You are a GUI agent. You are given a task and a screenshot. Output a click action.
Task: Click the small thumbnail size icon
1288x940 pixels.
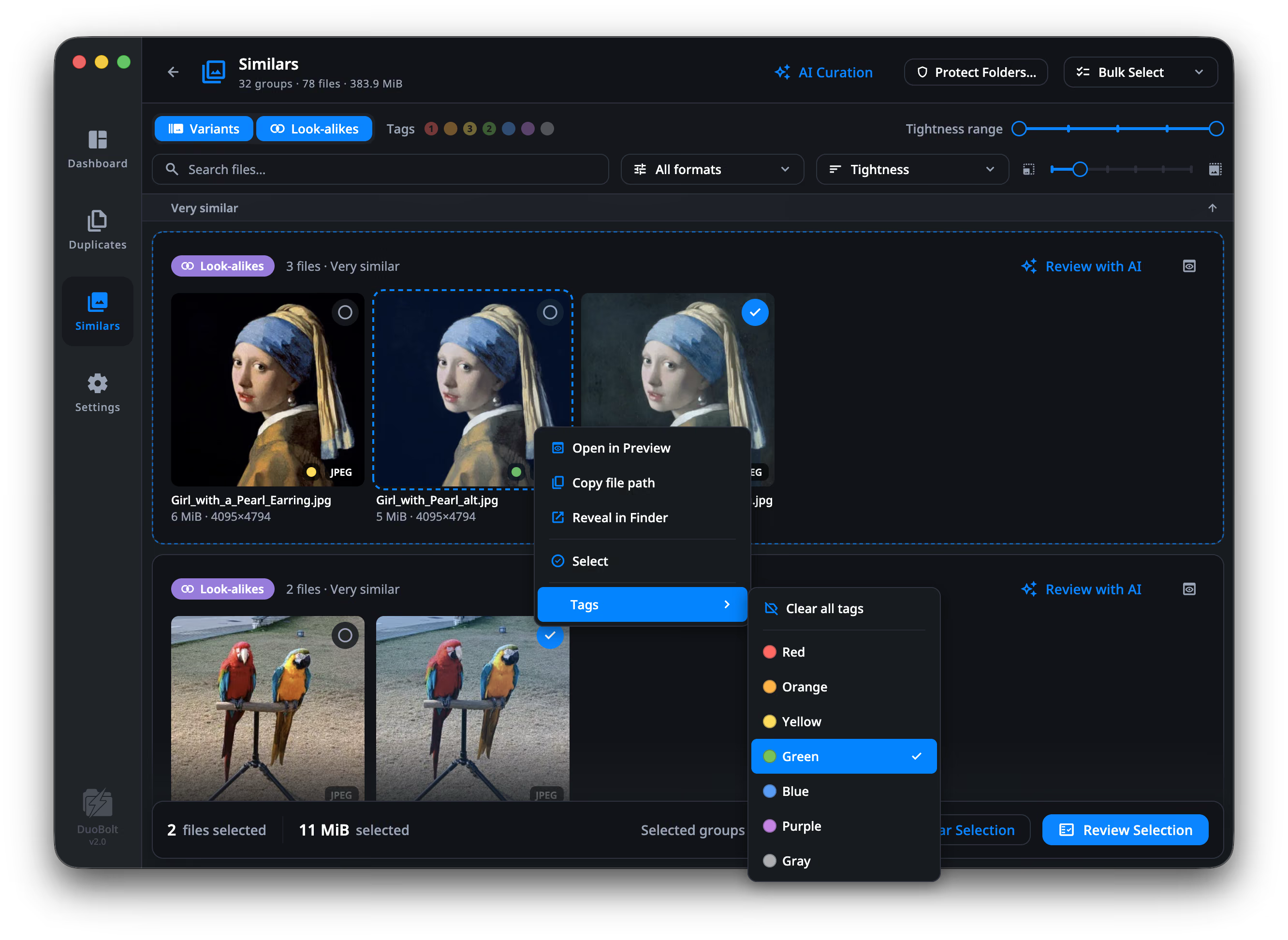1028,169
